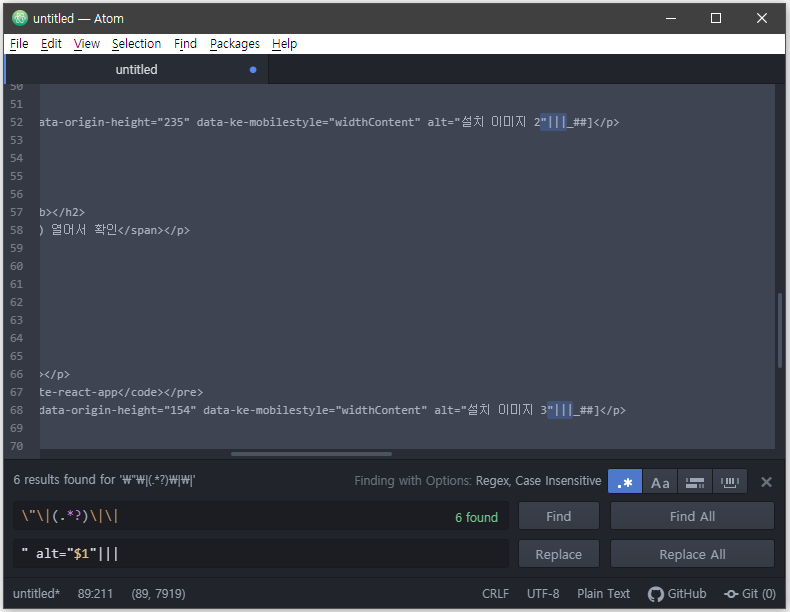The width and height of the screenshot is (790, 612).
Task: Click line number 68 in gutter
Action: (17, 411)
